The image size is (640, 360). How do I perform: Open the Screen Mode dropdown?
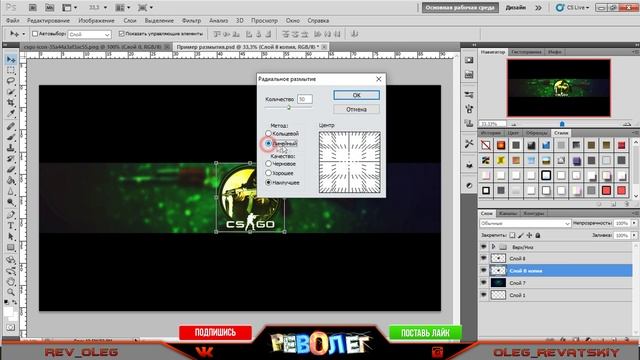tap(145, 7)
